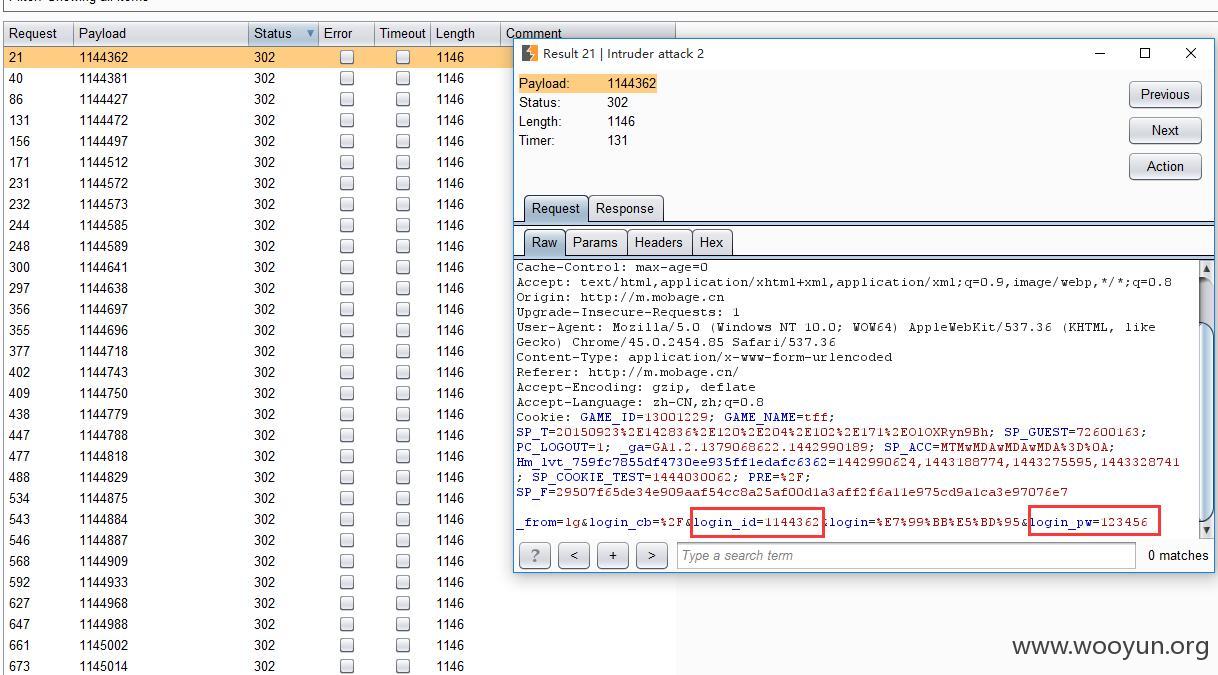1218x675 pixels.
Task: Click the Referer header line
Action: coord(627,372)
